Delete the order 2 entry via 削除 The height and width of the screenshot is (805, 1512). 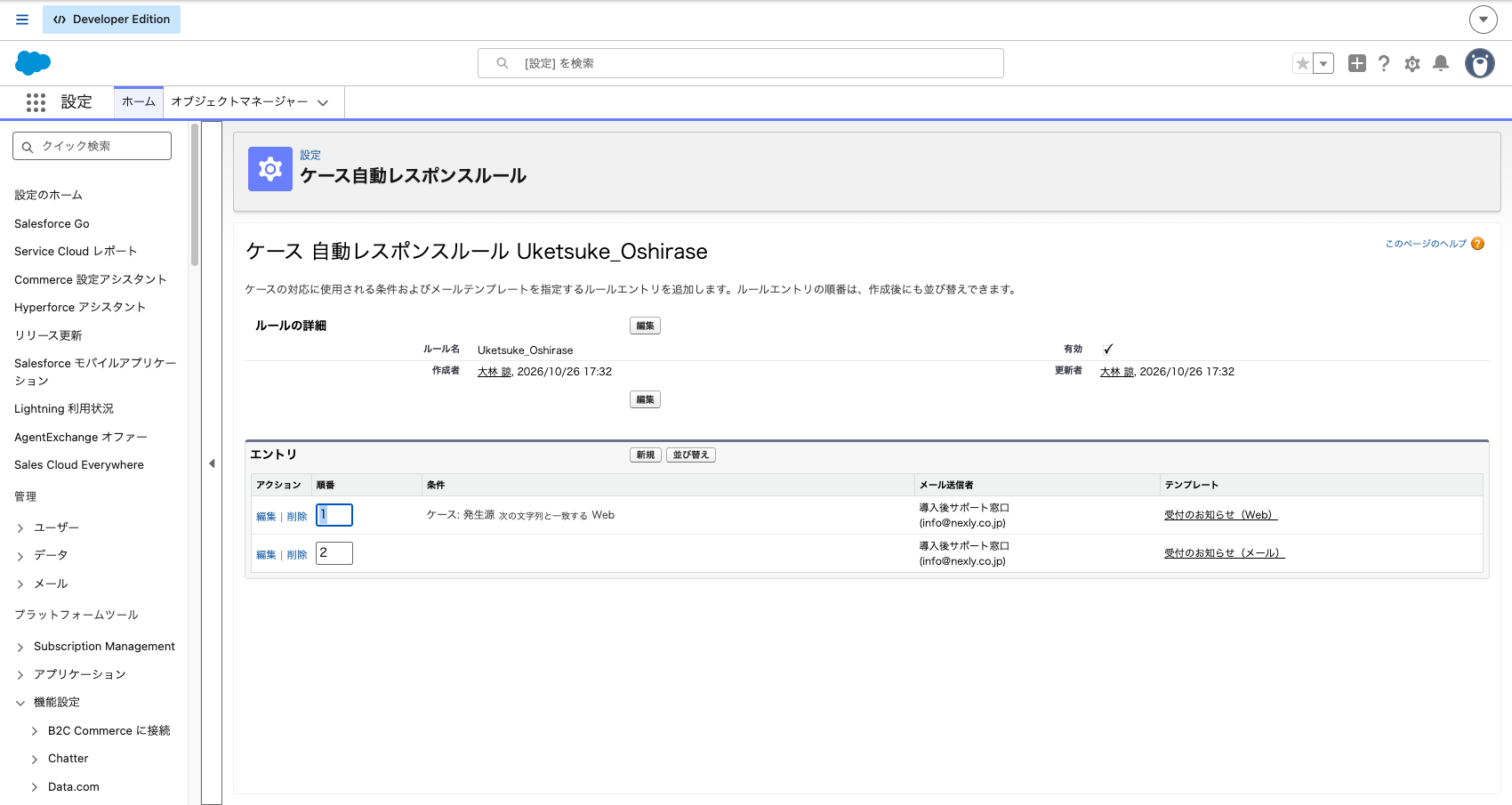click(x=297, y=555)
